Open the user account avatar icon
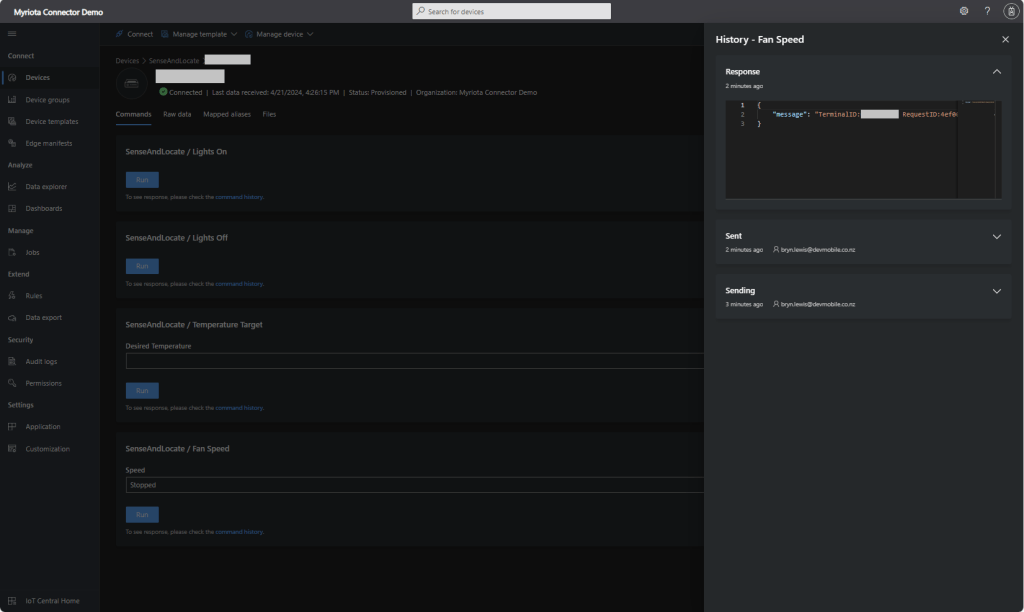Viewport: 1024px width, 612px height. 1010,11
